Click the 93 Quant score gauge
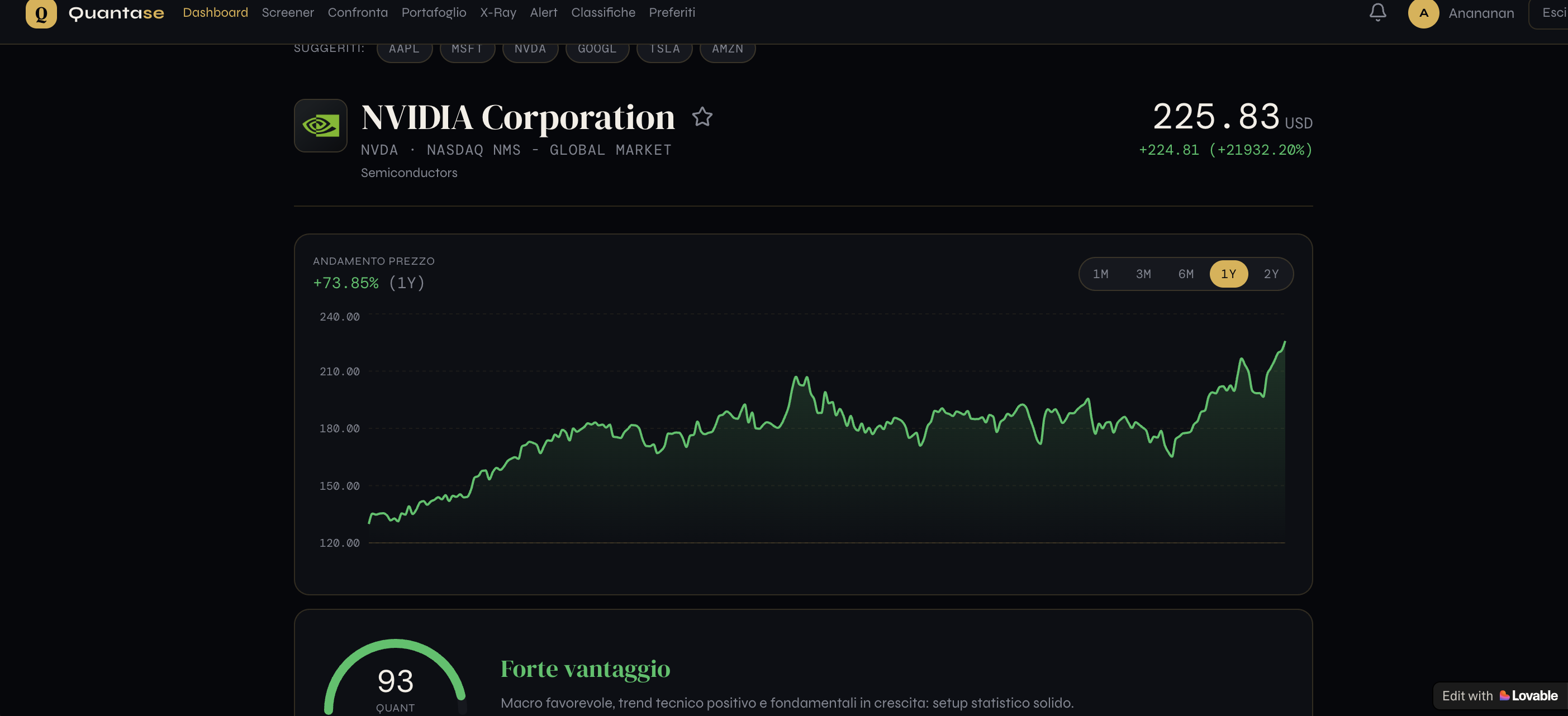The width and height of the screenshot is (1568, 716). (x=396, y=678)
